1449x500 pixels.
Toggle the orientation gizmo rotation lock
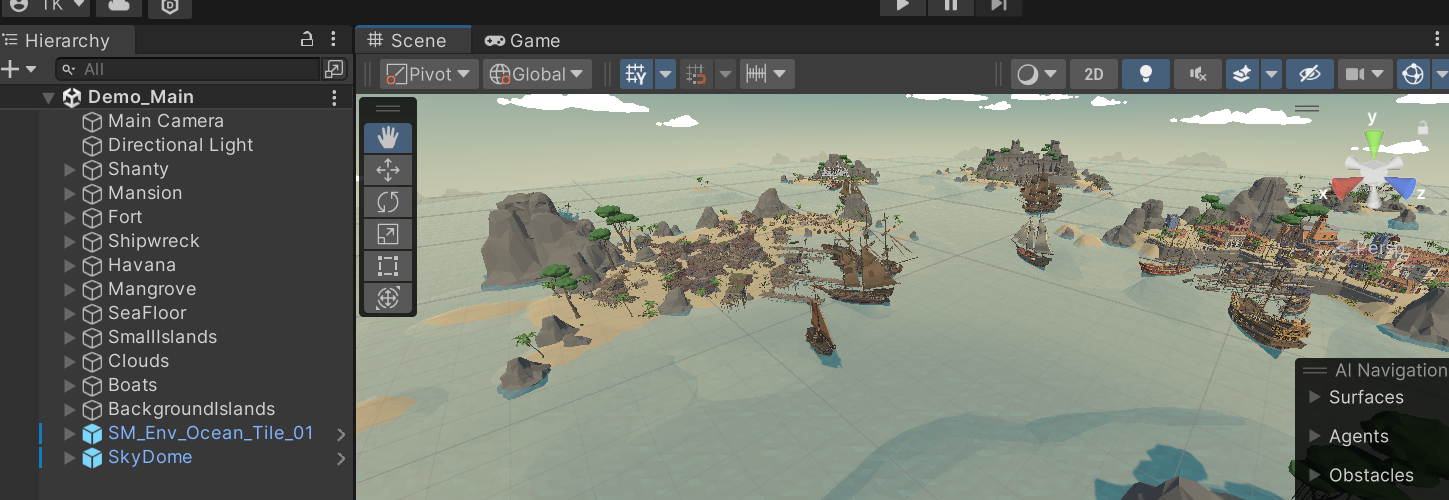pos(1423,128)
